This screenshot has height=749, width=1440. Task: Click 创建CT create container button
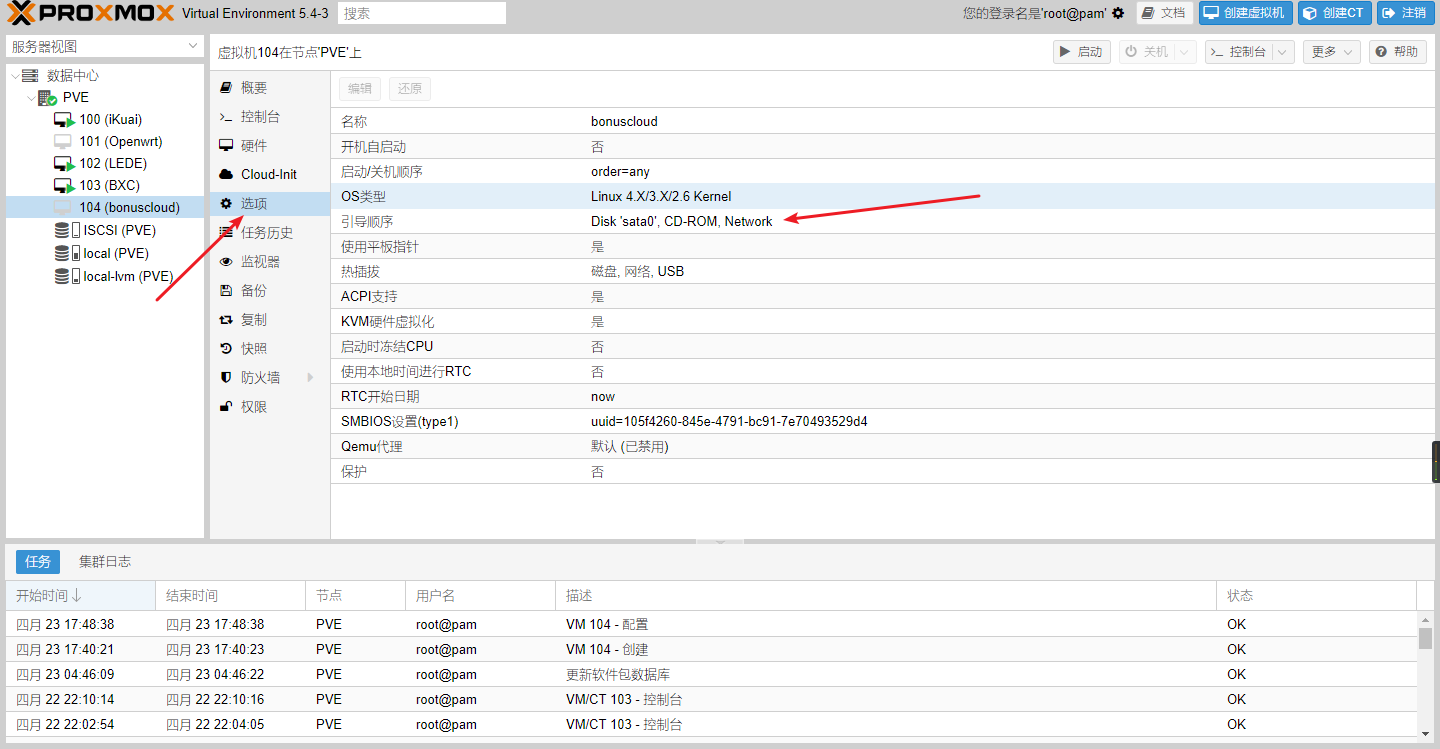tap(1334, 13)
